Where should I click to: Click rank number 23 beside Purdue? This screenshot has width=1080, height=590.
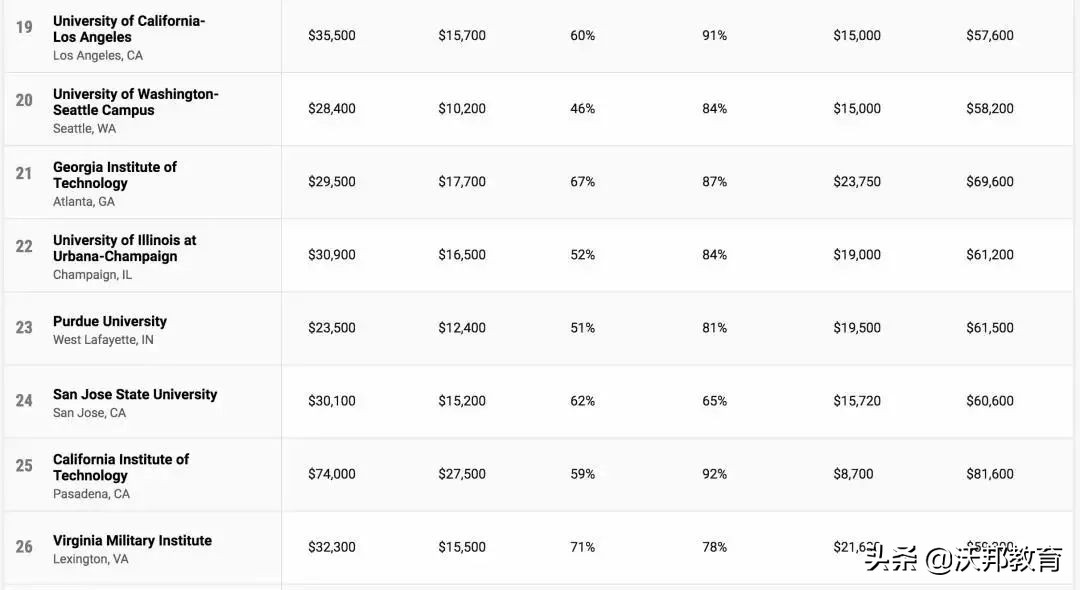[x=24, y=327]
